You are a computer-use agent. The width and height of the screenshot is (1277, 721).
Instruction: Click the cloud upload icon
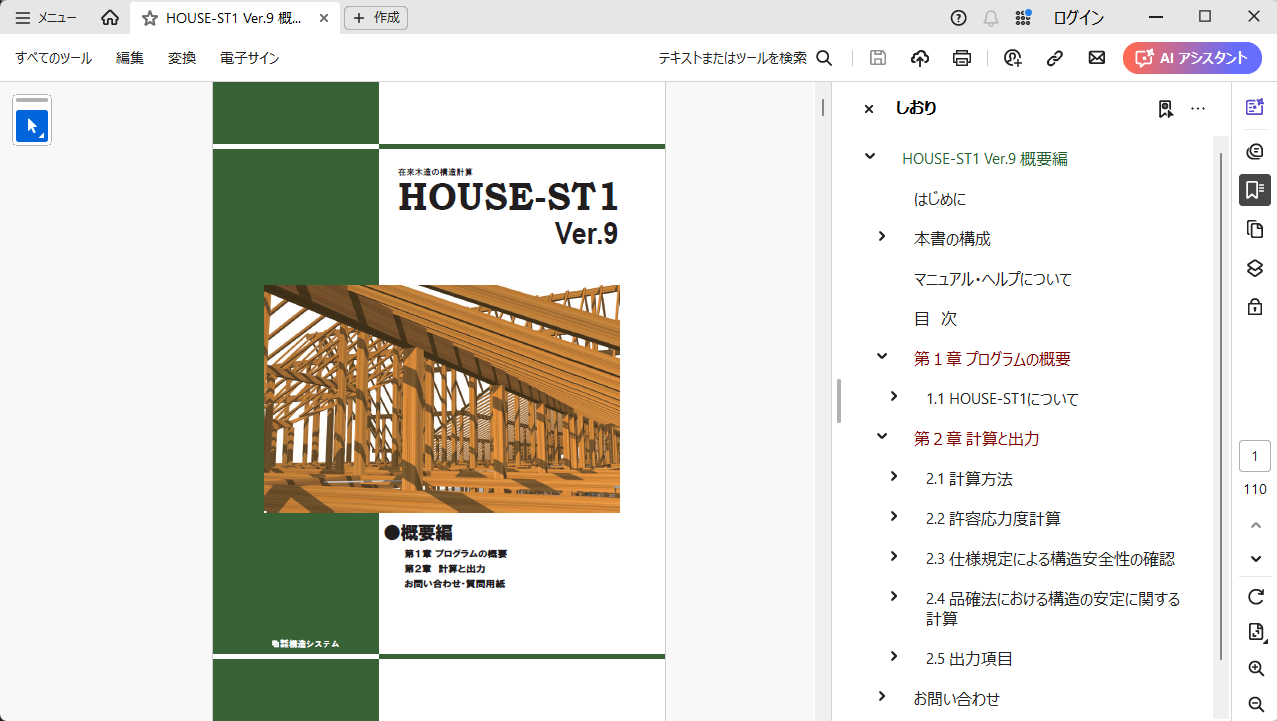920,58
